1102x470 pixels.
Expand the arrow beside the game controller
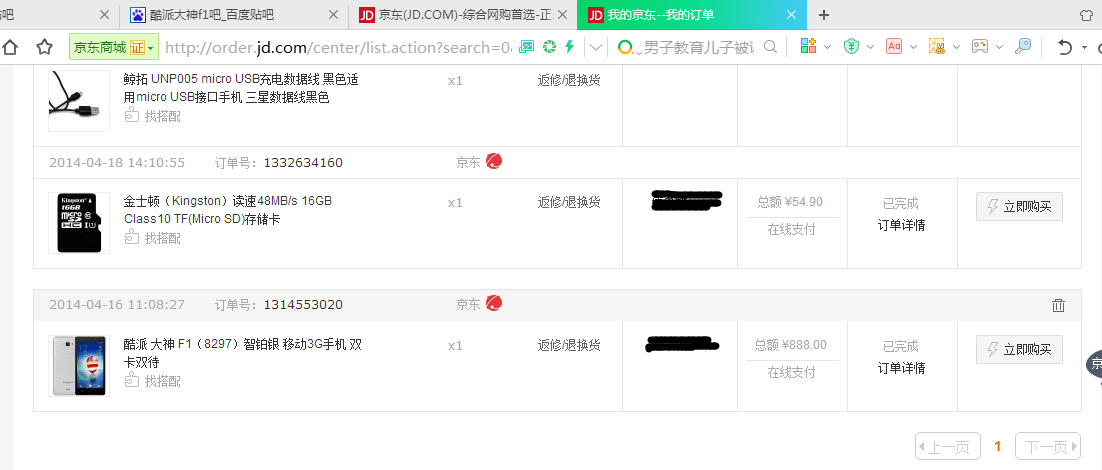point(999,47)
